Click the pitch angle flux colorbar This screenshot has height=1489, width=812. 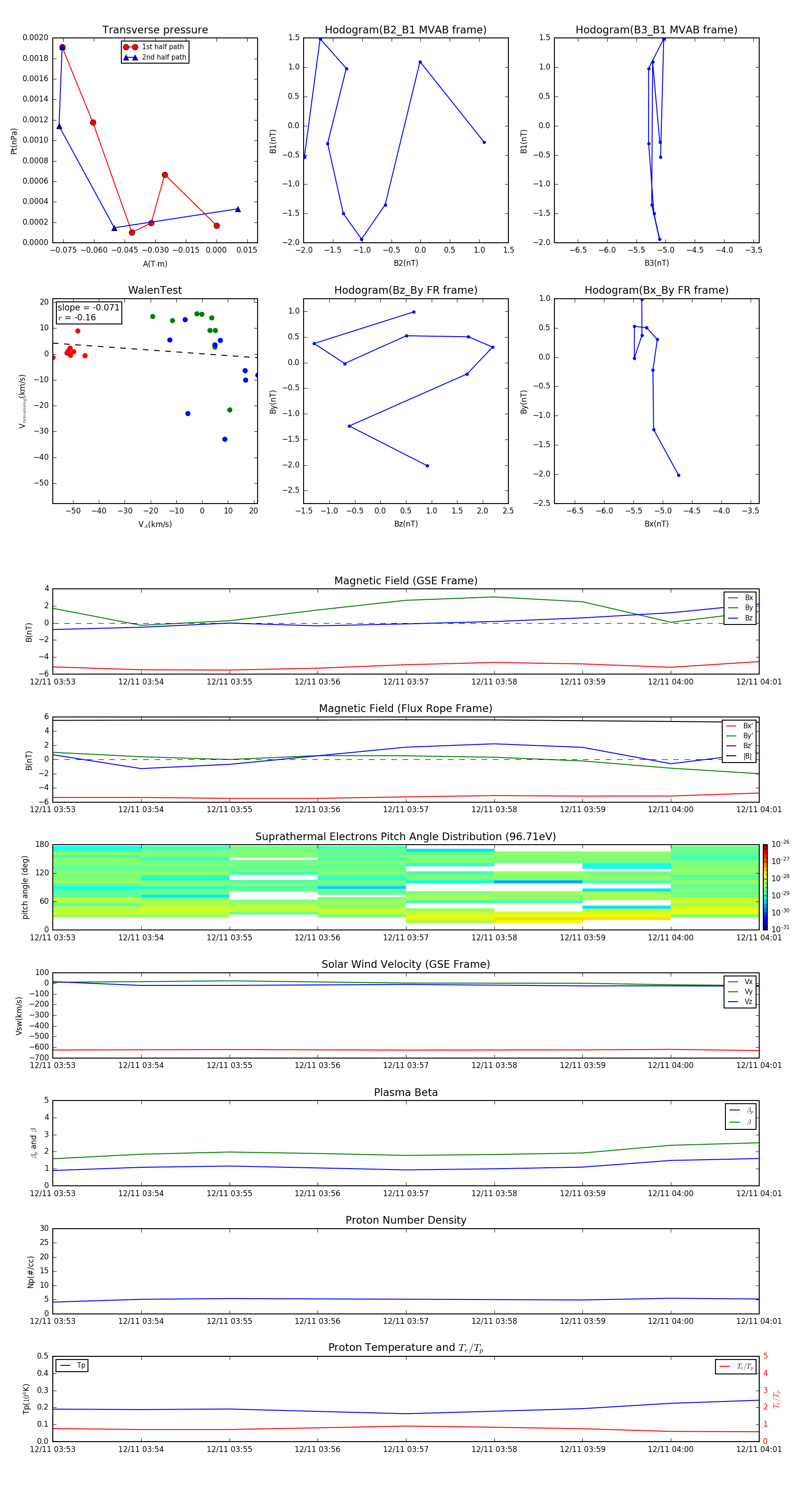765,887
